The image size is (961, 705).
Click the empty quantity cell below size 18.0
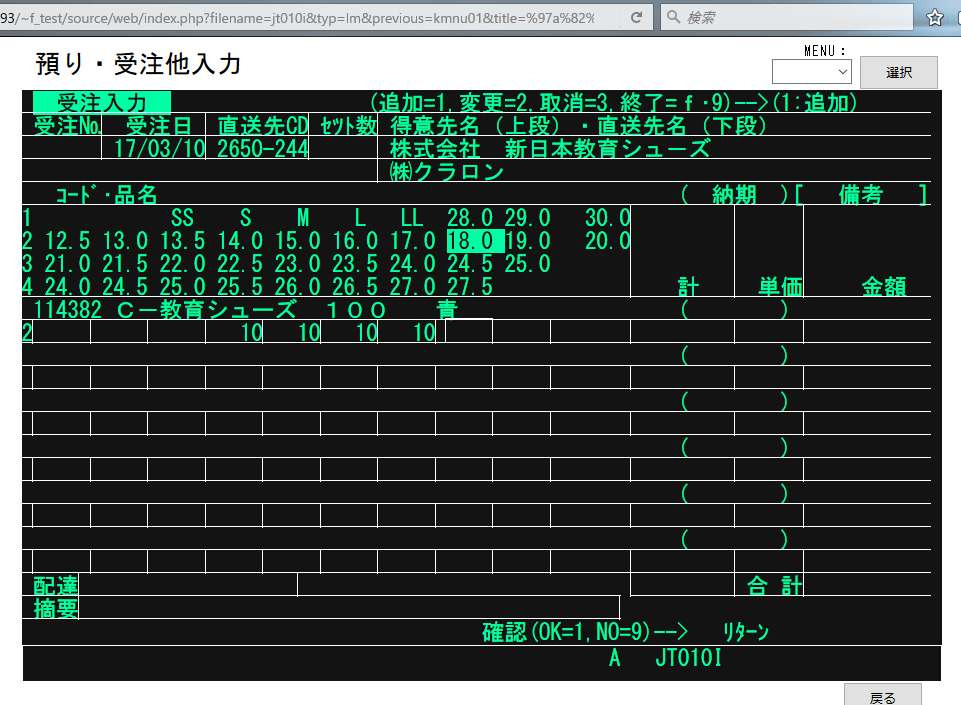pyautogui.click(x=469, y=332)
